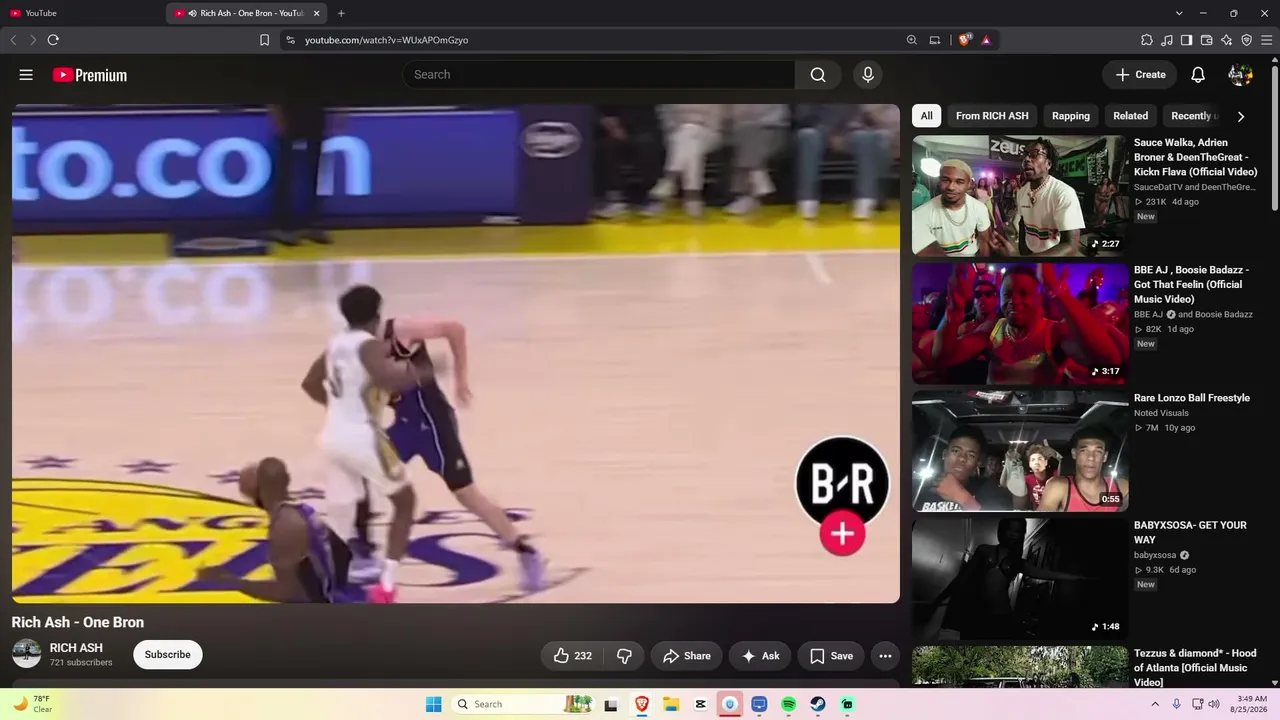Viewport: 1280px width, 720px height.
Task: Open the taskbar clock and date
Action: [1252, 704]
